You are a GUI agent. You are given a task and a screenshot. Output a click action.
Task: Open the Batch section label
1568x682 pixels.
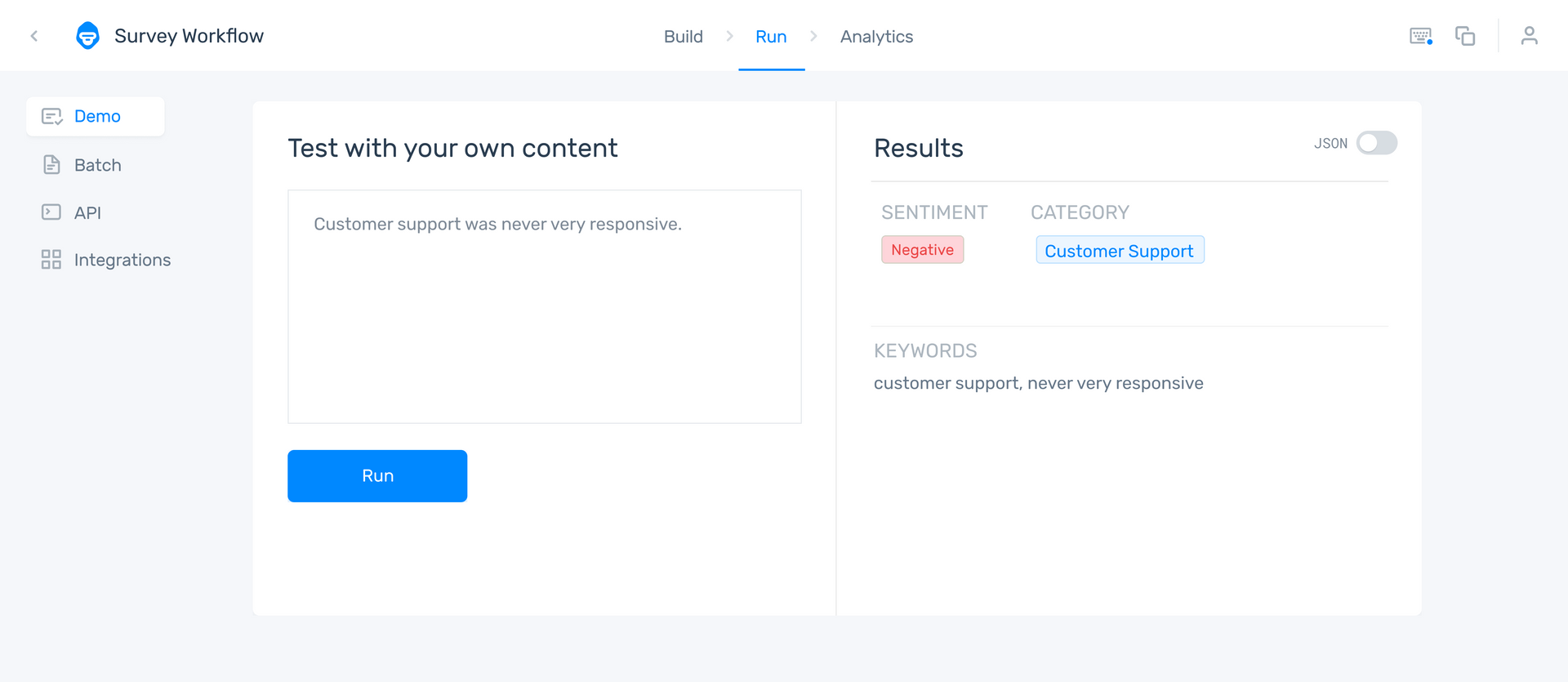coord(98,165)
